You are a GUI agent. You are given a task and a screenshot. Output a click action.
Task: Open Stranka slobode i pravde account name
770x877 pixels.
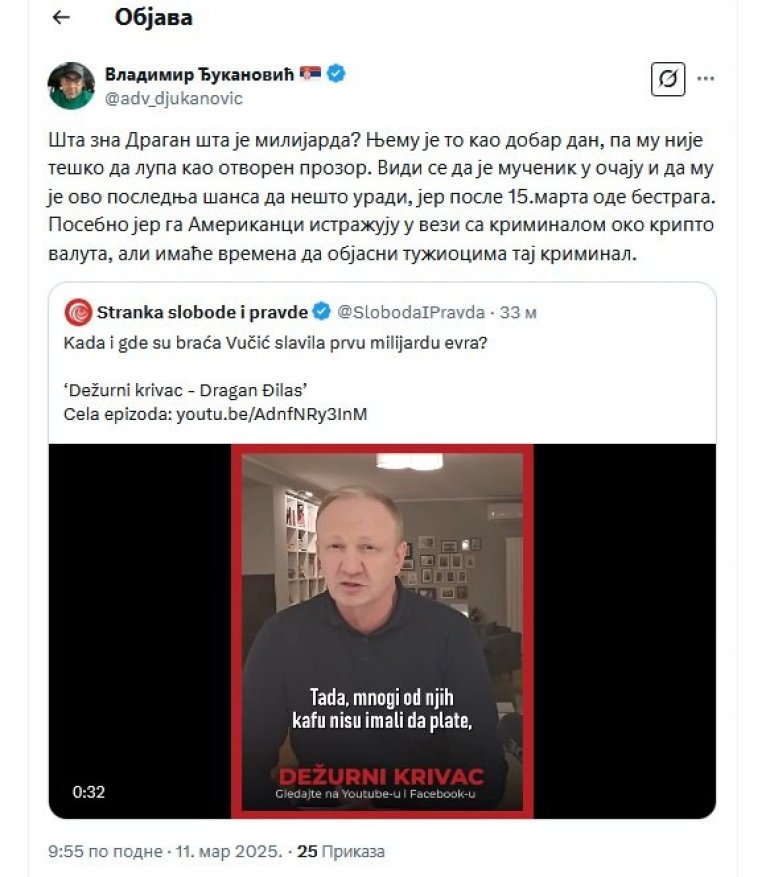202,312
